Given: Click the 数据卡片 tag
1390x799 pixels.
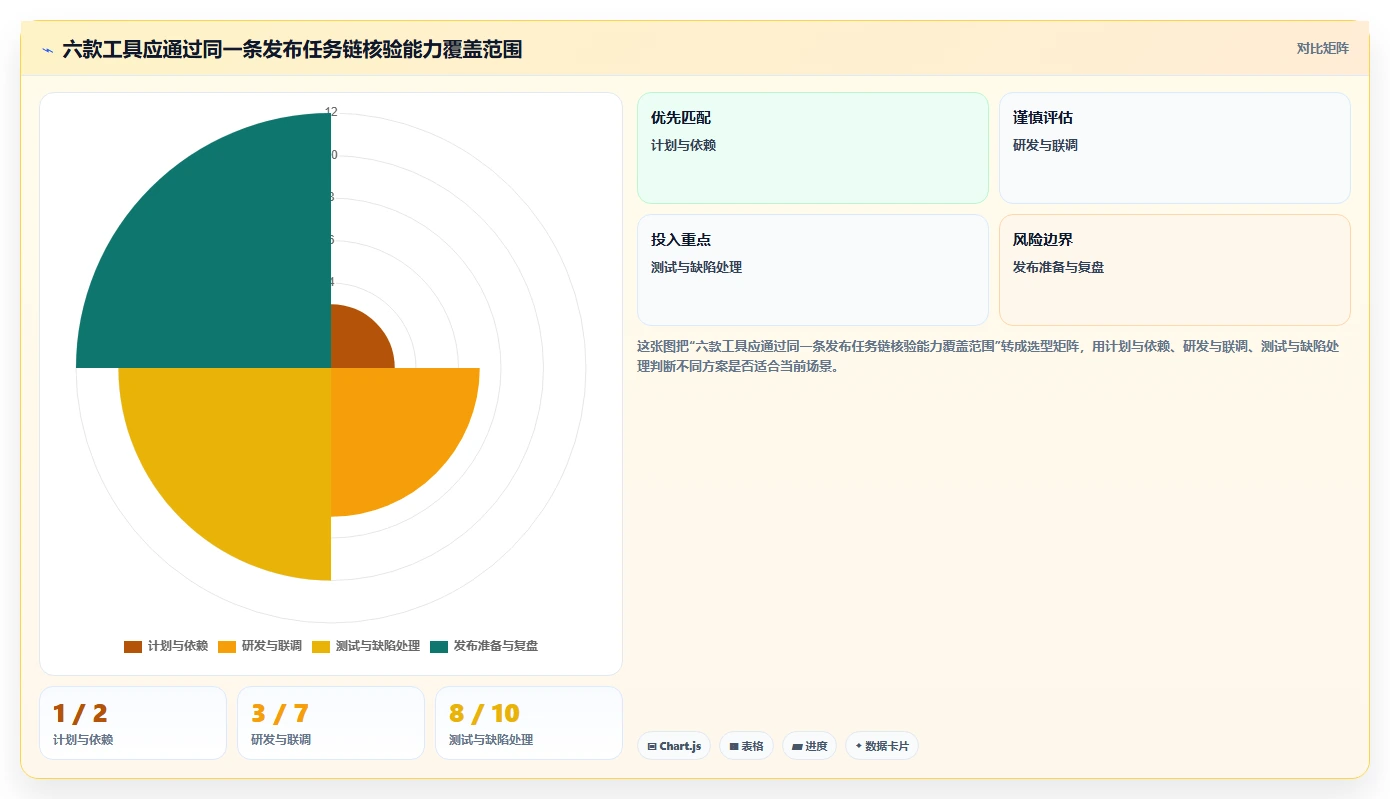Looking at the screenshot, I should pyautogui.click(x=882, y=746).
